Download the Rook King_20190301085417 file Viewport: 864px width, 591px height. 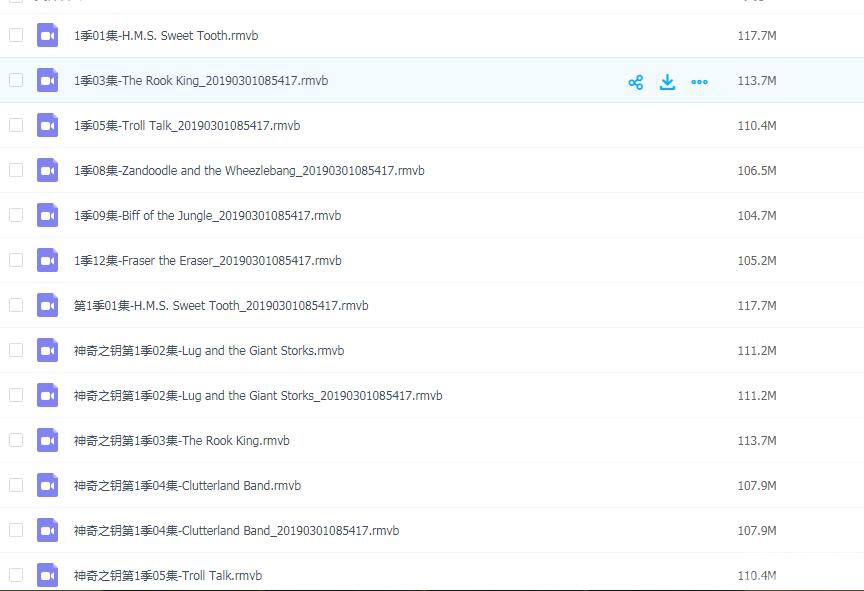(x=667, y=82)
